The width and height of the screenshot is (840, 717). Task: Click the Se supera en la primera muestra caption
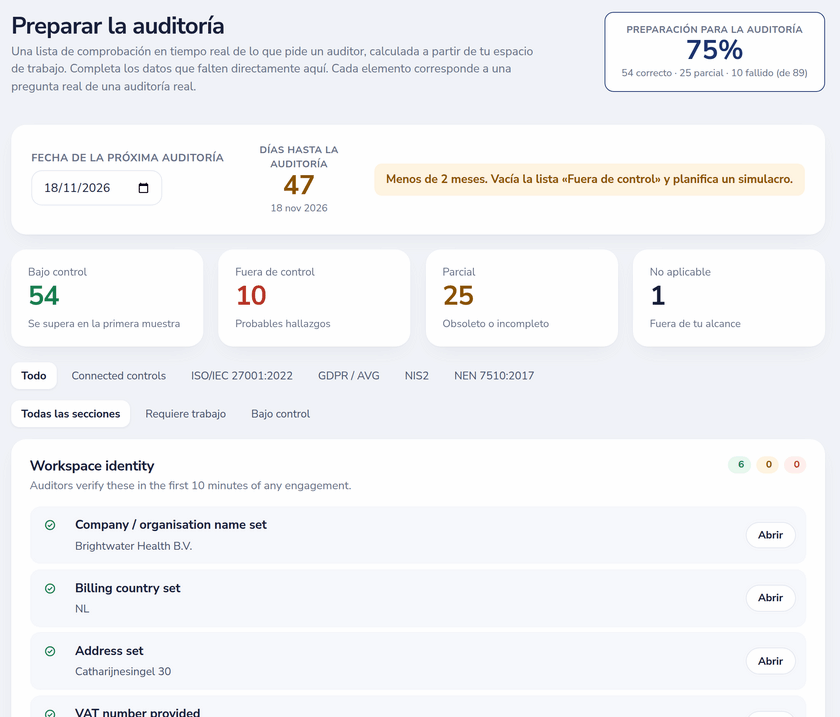[104, 324]
